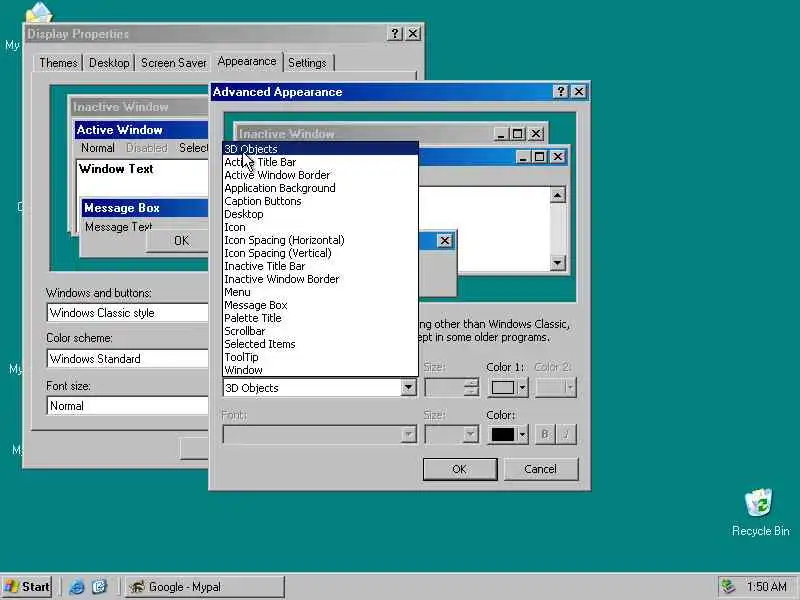800x600 pixels.
Task: Select 3D Objects in the item list
Action: click(x=320, y=149)
